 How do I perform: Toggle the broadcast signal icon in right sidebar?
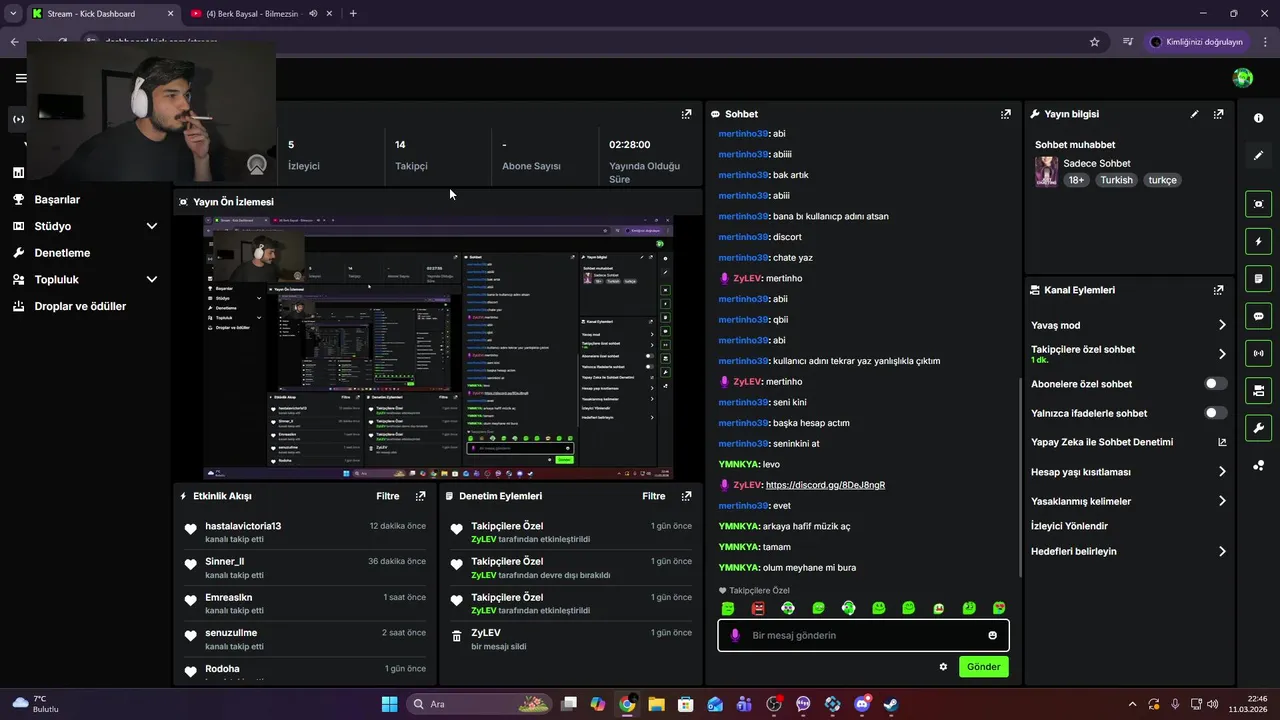pos(1258,353)
